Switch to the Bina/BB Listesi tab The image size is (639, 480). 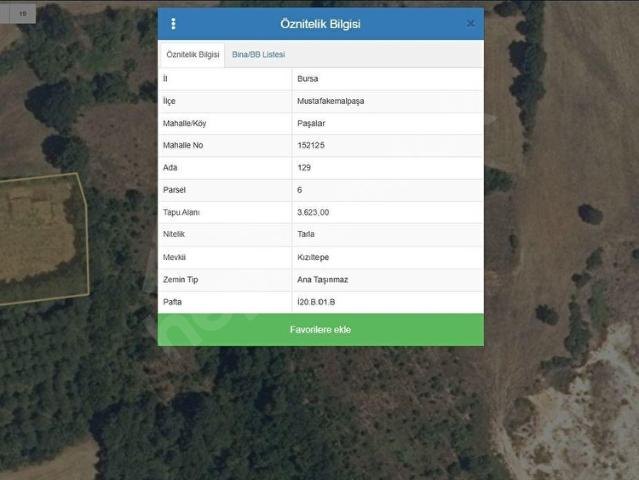pyautogui.click(x=258, y=54)
